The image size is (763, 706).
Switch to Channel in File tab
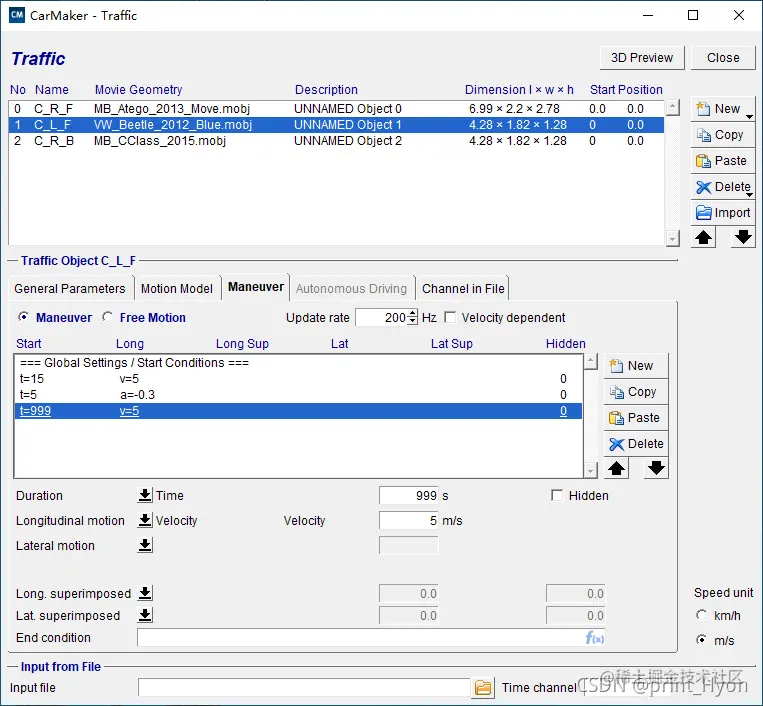click(463, 289)
